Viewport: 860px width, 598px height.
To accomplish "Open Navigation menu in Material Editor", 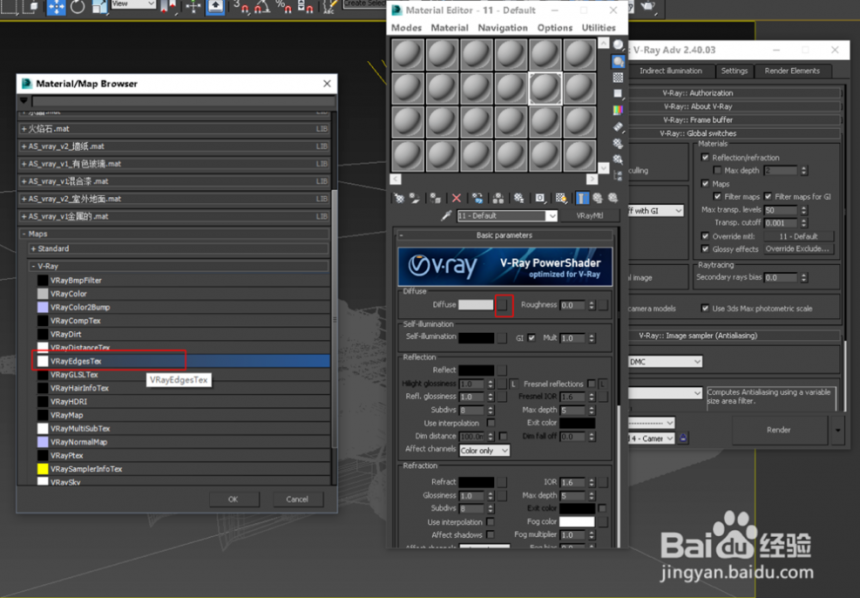I will coord(502,28).
